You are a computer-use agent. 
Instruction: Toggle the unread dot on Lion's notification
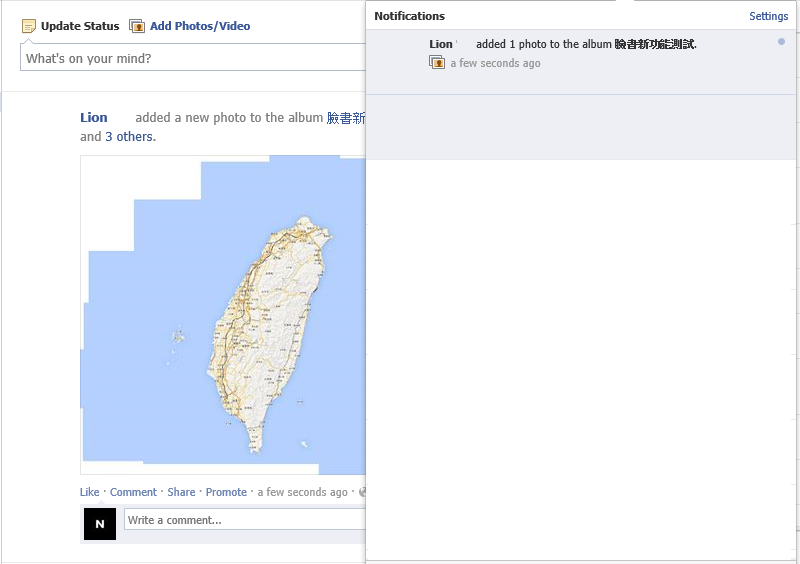(x=781, y=42)
